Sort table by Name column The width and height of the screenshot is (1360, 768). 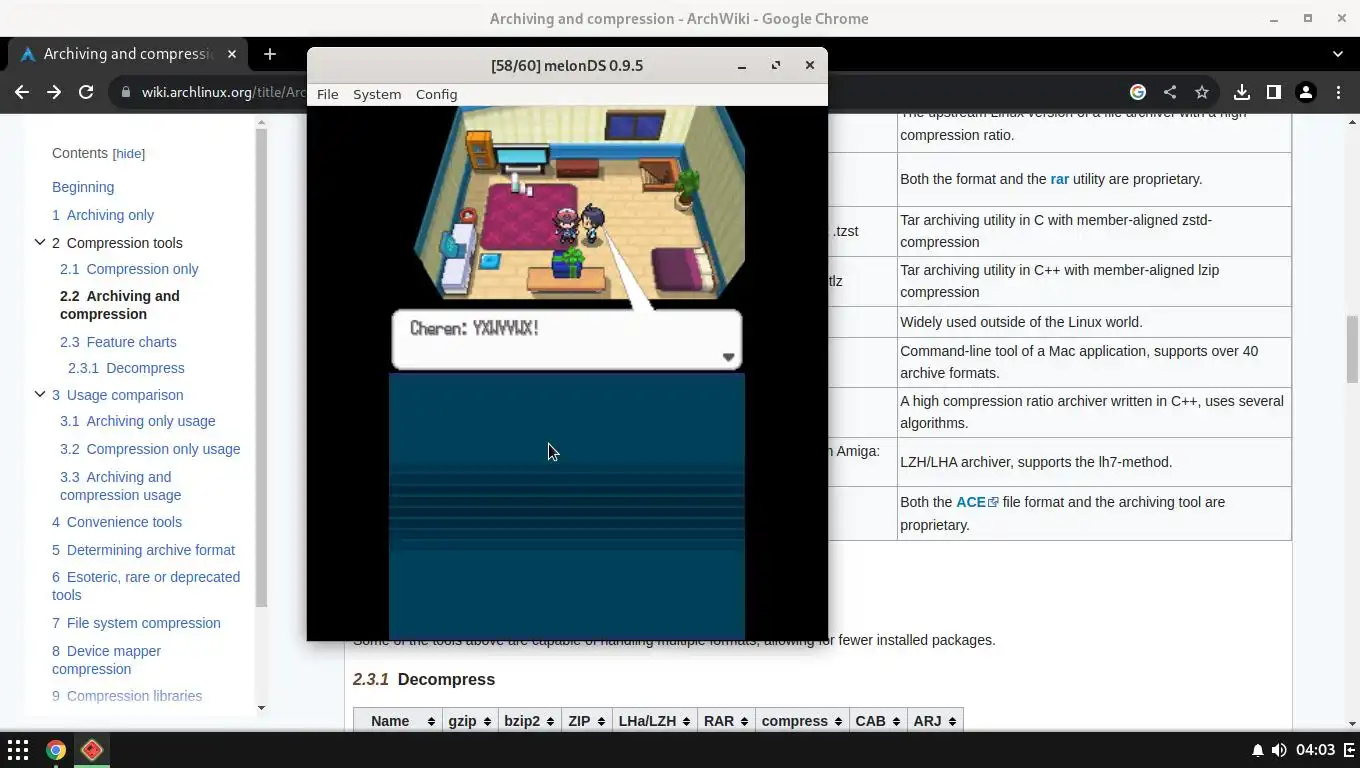[x=397, y=721]
